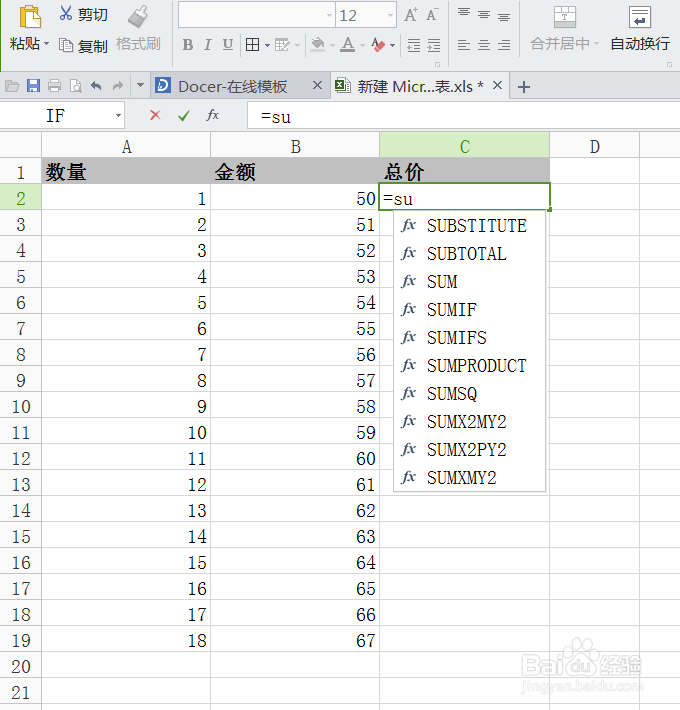680x710 pixels.
Task: Select SUM from autocomplete list
Action: pyautogui.click(x=469, y=282)
